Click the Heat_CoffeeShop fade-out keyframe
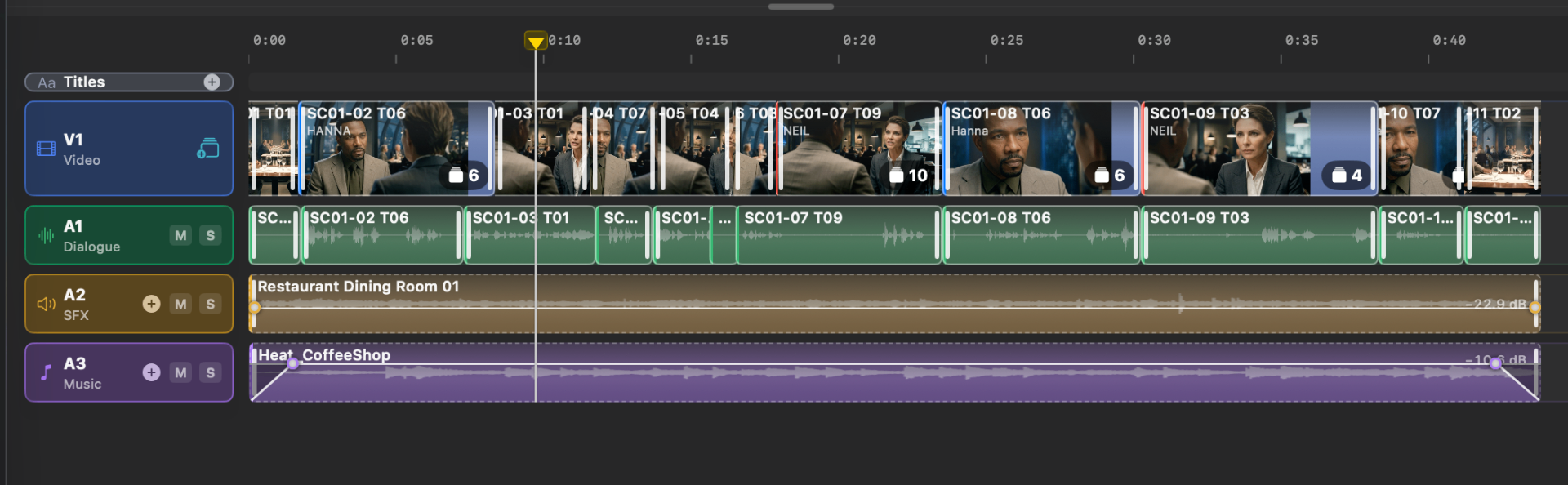 pos(1495,363)
